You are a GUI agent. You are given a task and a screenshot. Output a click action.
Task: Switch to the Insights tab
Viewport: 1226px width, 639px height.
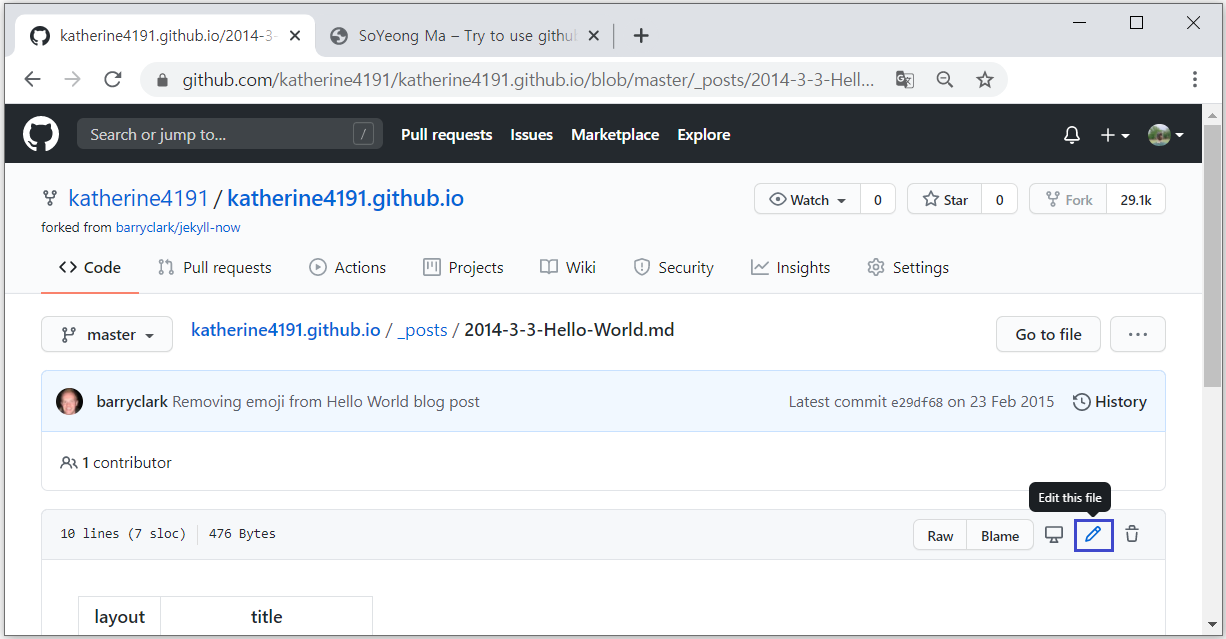coord(791,267)
